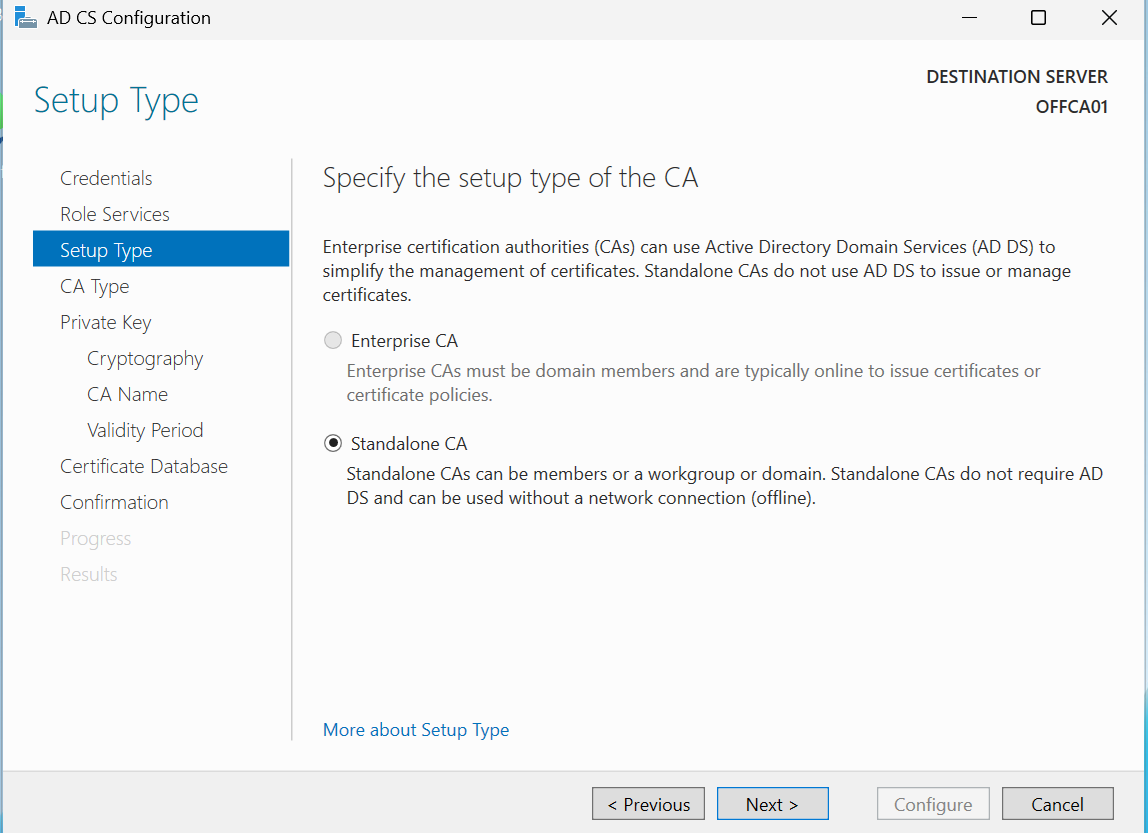Jump to the CA Type step
The height and width of the screenshot is (833, 1148).
click(x=95, y=286)
